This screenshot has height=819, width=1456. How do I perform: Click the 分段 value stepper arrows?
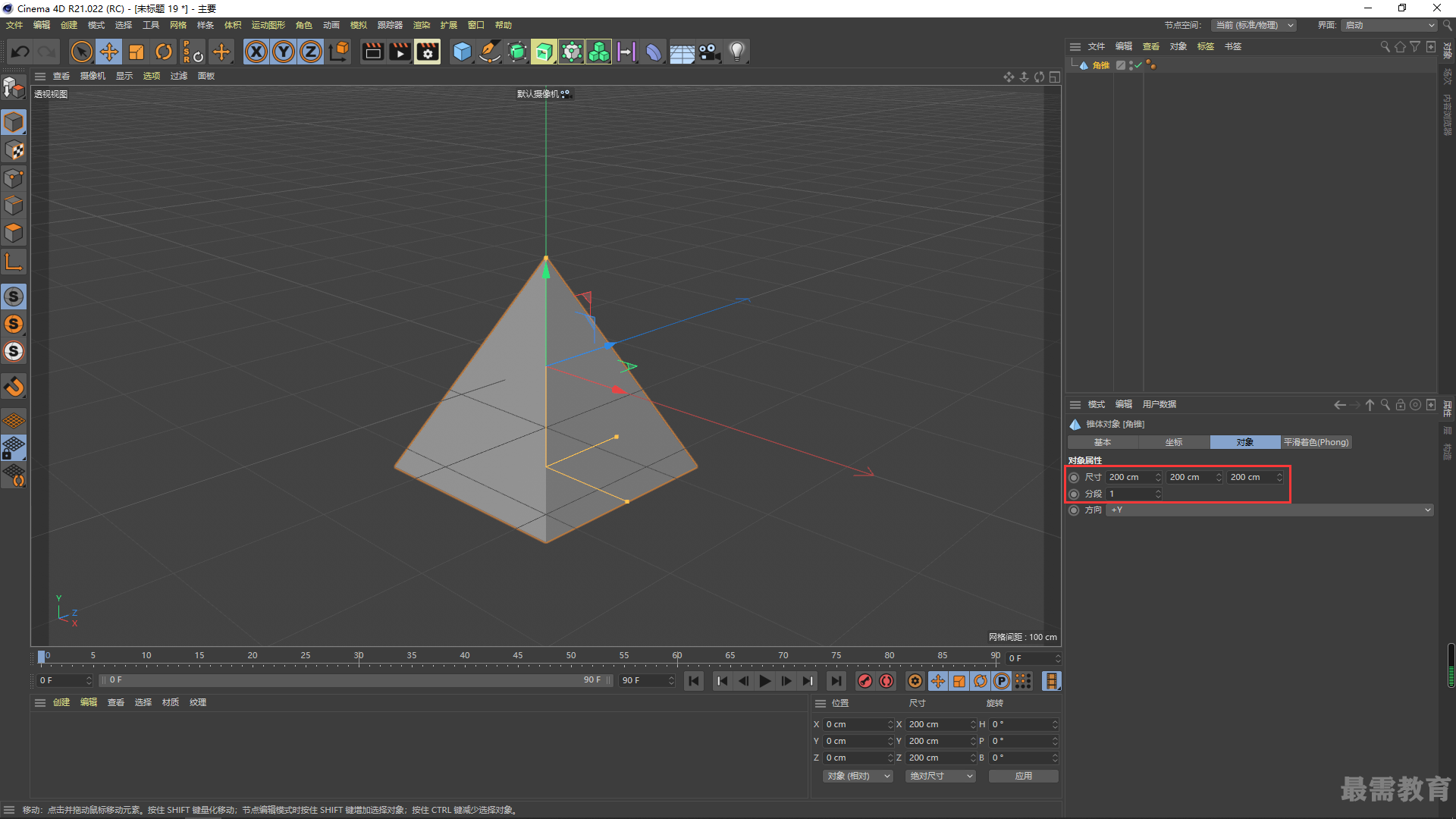[1158, 494]
